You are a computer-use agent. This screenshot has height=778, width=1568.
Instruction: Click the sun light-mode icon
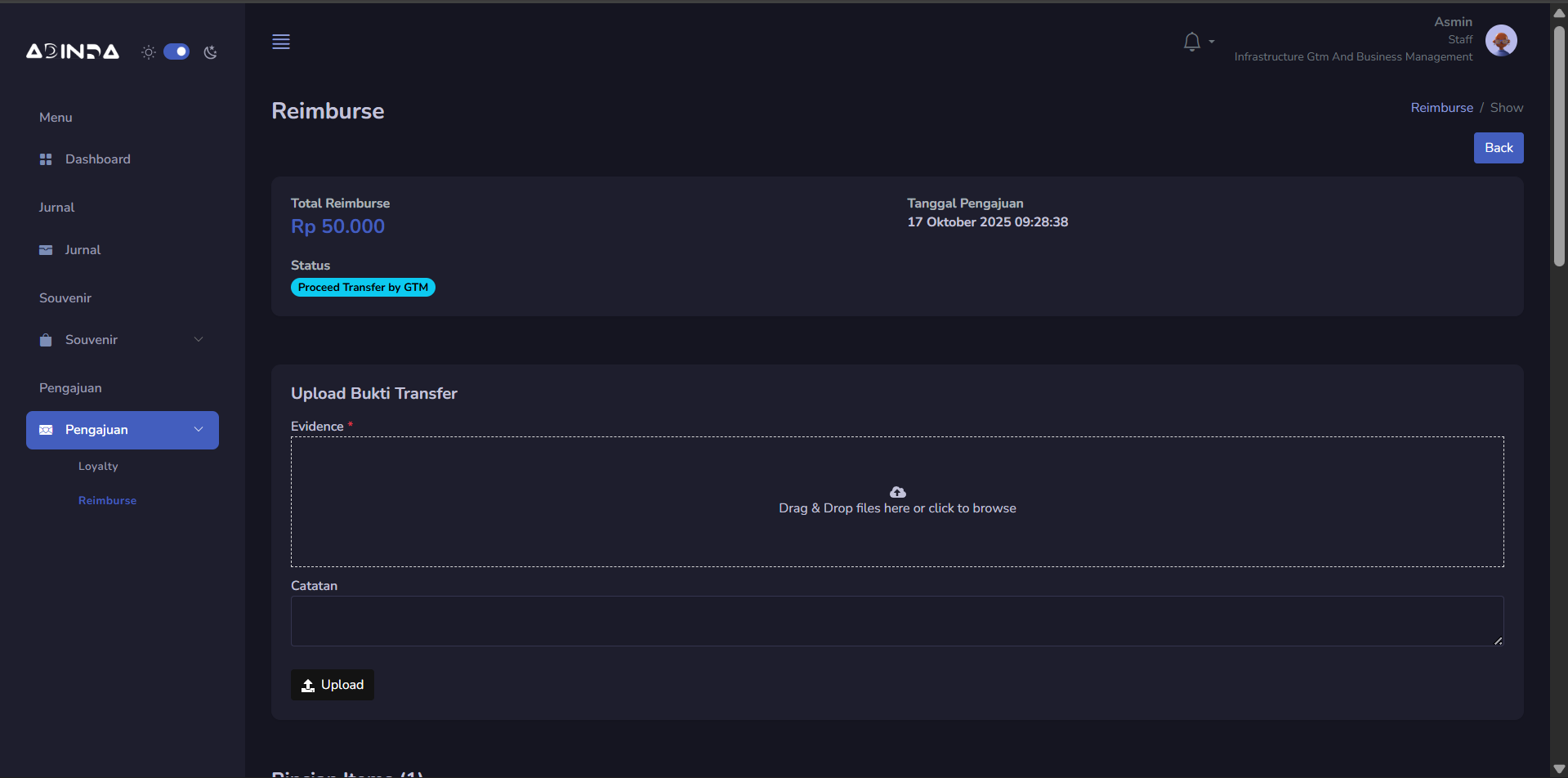pyautogui.click(x=148, y=52)
